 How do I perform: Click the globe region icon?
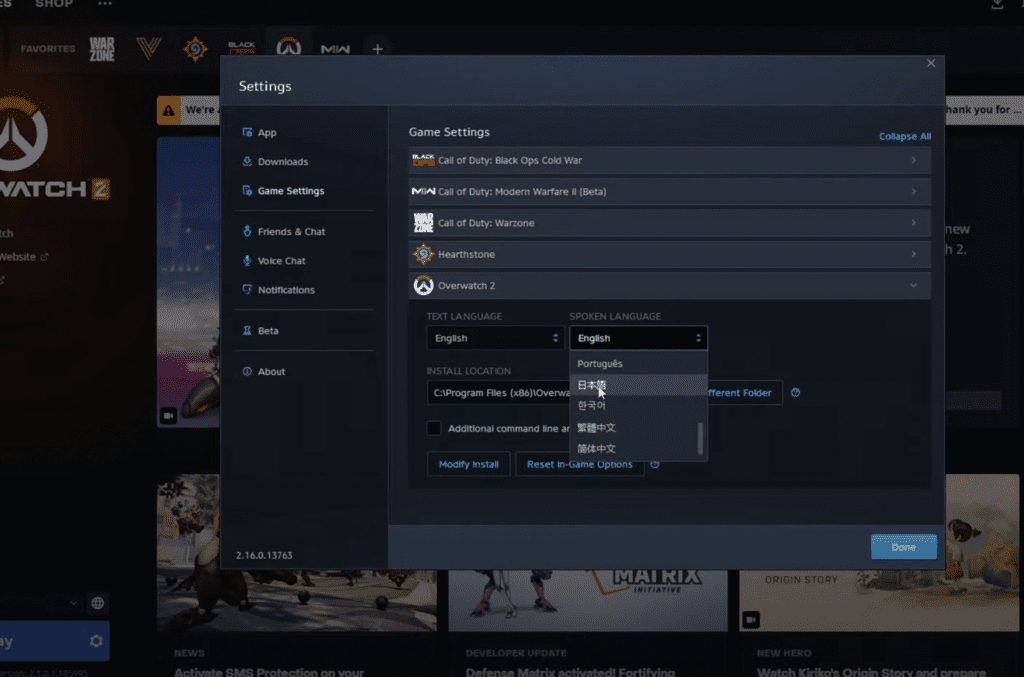97,603
